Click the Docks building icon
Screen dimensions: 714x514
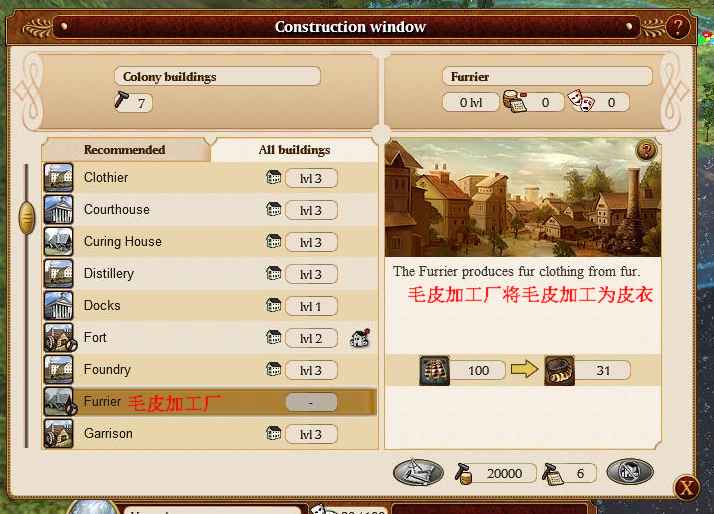pyautogui.click(x=58, y=305)
